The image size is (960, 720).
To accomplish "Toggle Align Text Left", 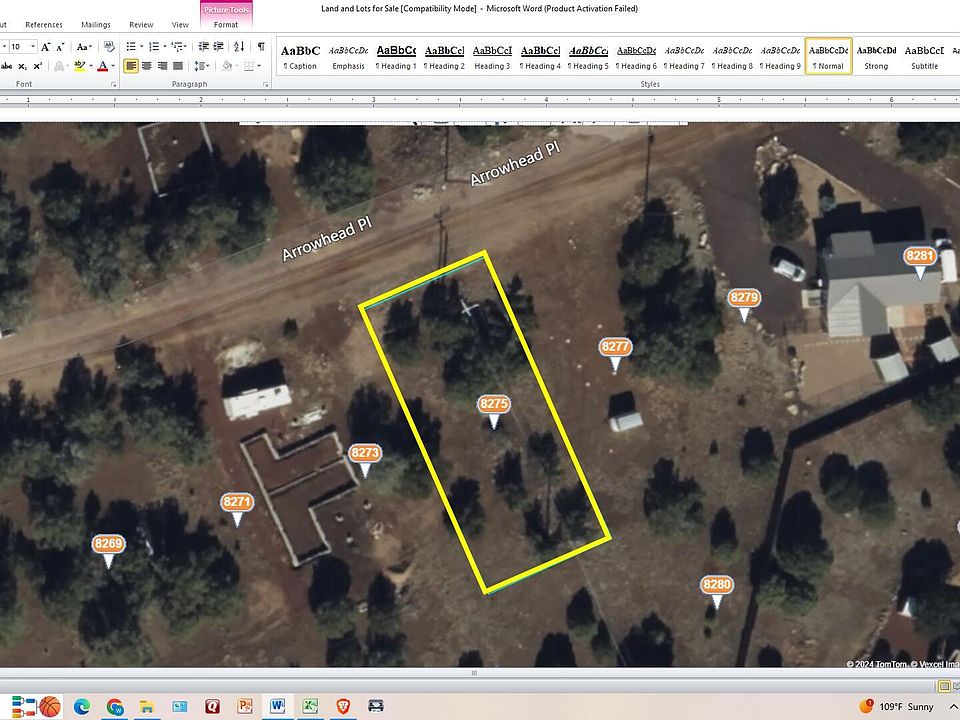I will (x=130, y=66).
